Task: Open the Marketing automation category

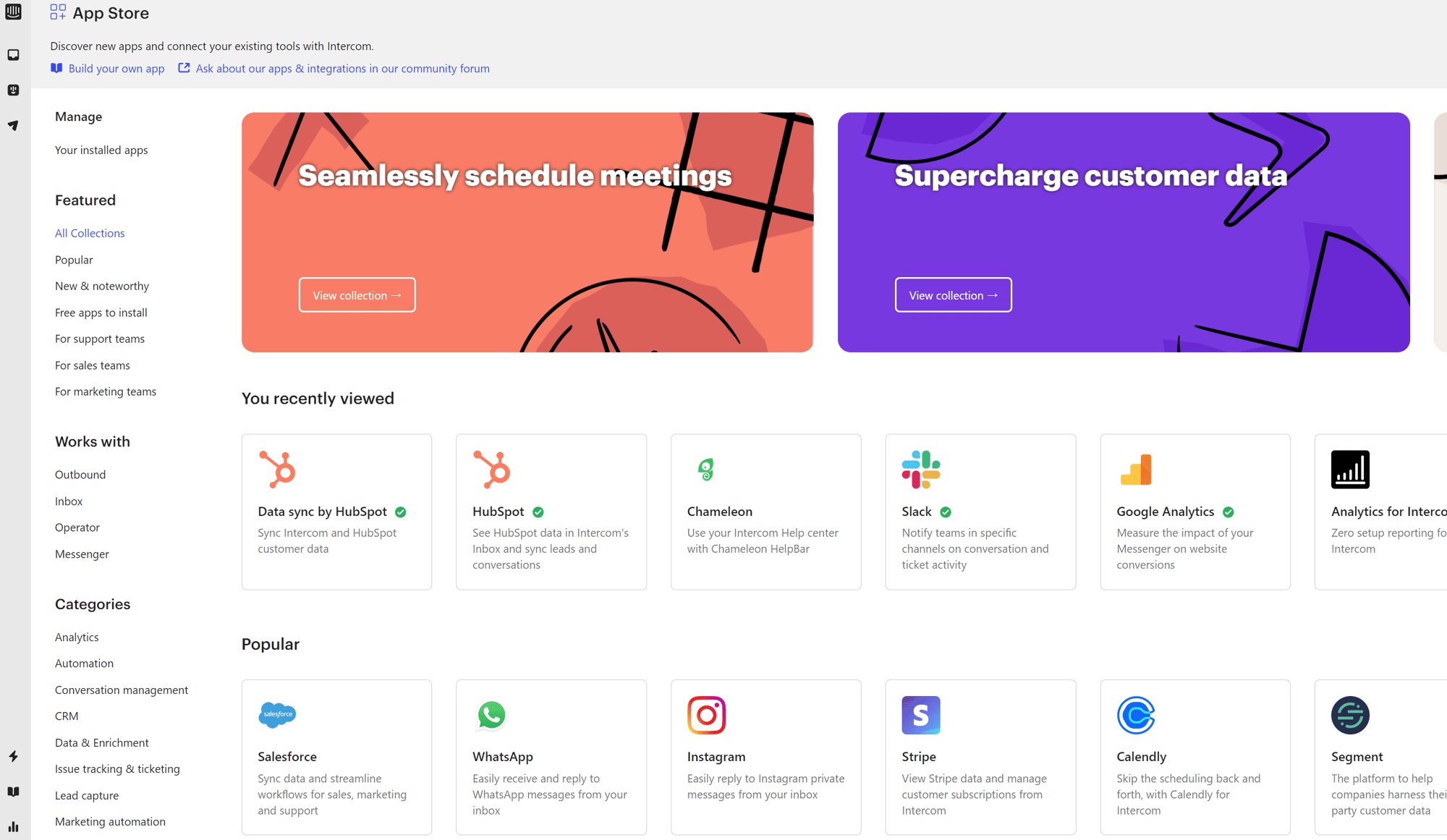Action: [x=110, y=822]
